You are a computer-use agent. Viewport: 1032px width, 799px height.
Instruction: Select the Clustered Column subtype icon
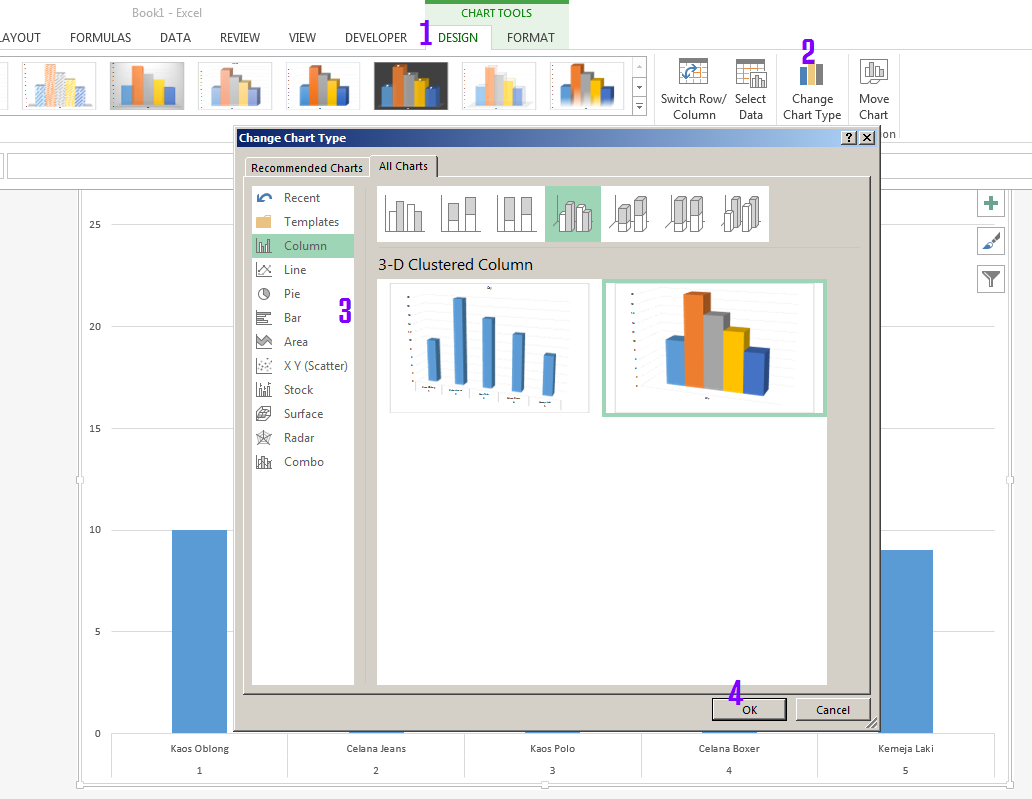405,213
